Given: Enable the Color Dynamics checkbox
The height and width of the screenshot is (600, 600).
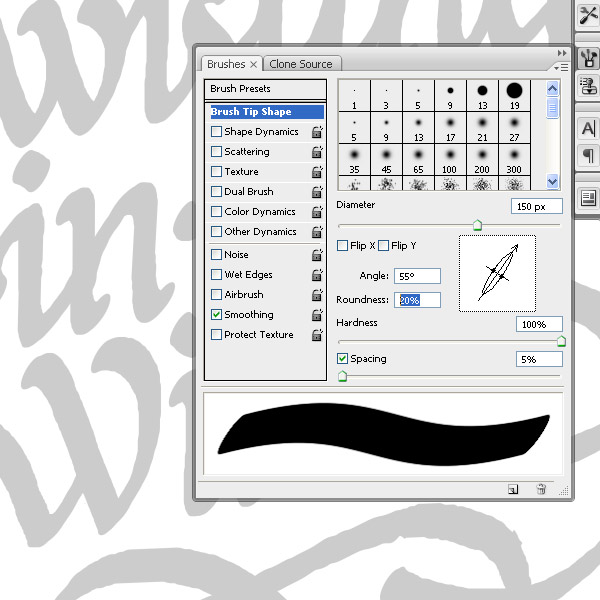Looking at the screenshot, I should tap(216, 211).
